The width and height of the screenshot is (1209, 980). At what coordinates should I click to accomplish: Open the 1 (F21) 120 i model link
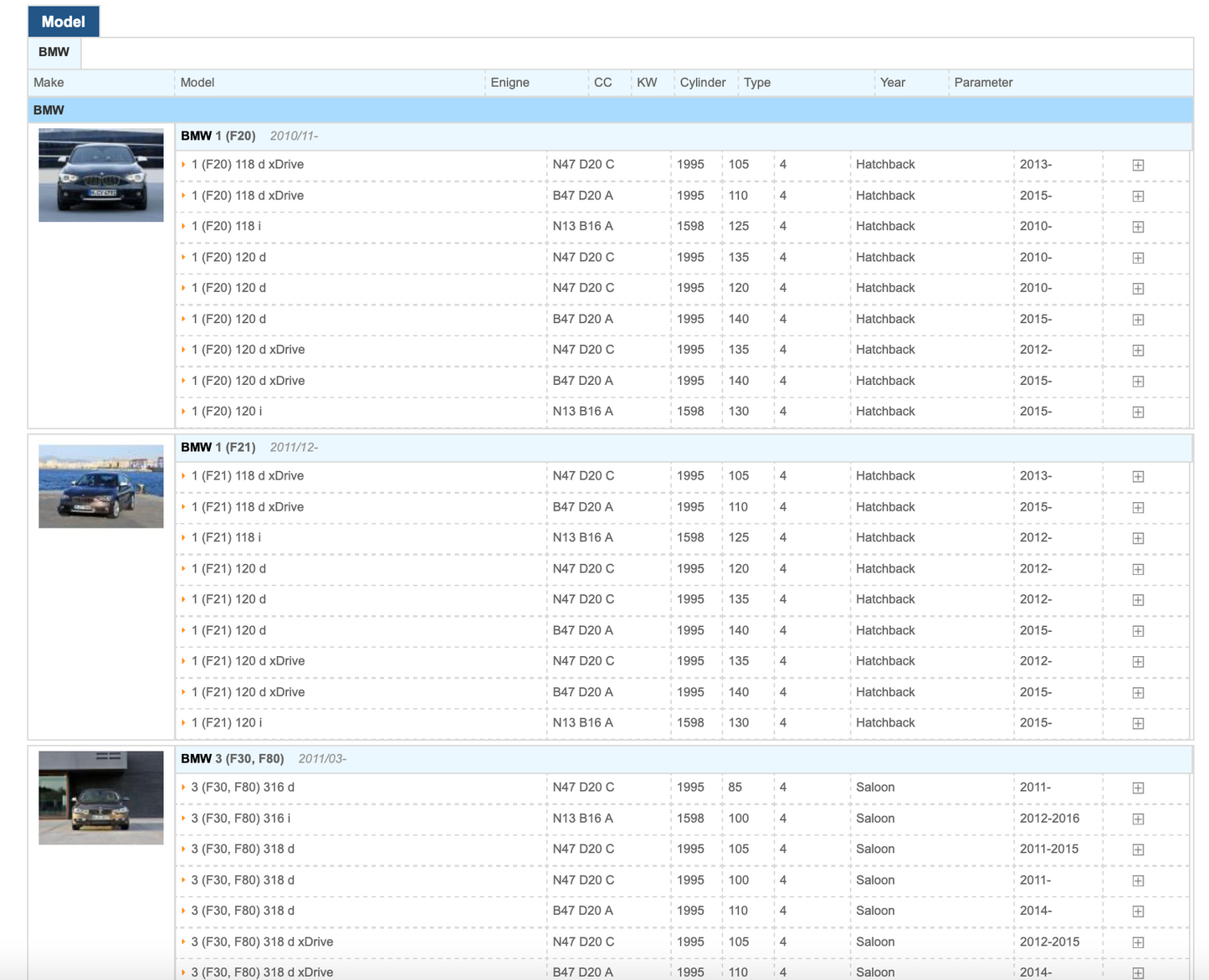click(227, 722)
